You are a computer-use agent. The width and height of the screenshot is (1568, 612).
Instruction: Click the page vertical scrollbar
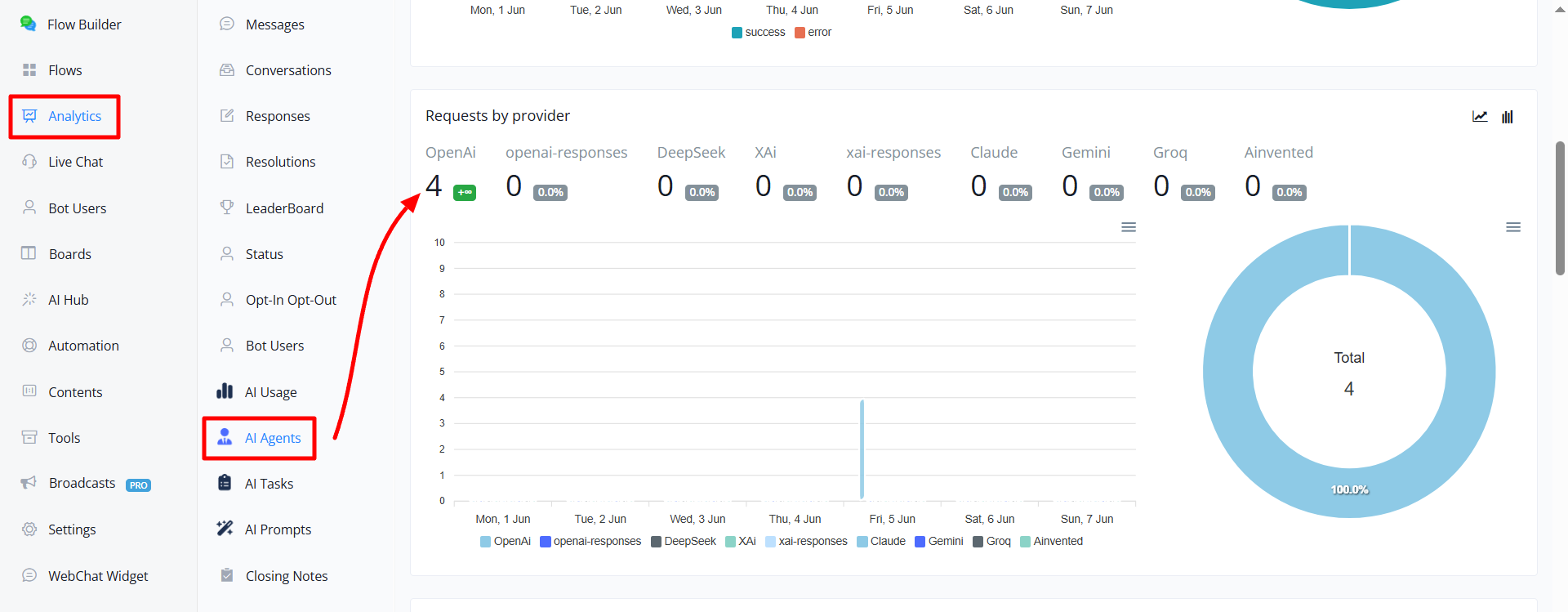(1560, 208)
